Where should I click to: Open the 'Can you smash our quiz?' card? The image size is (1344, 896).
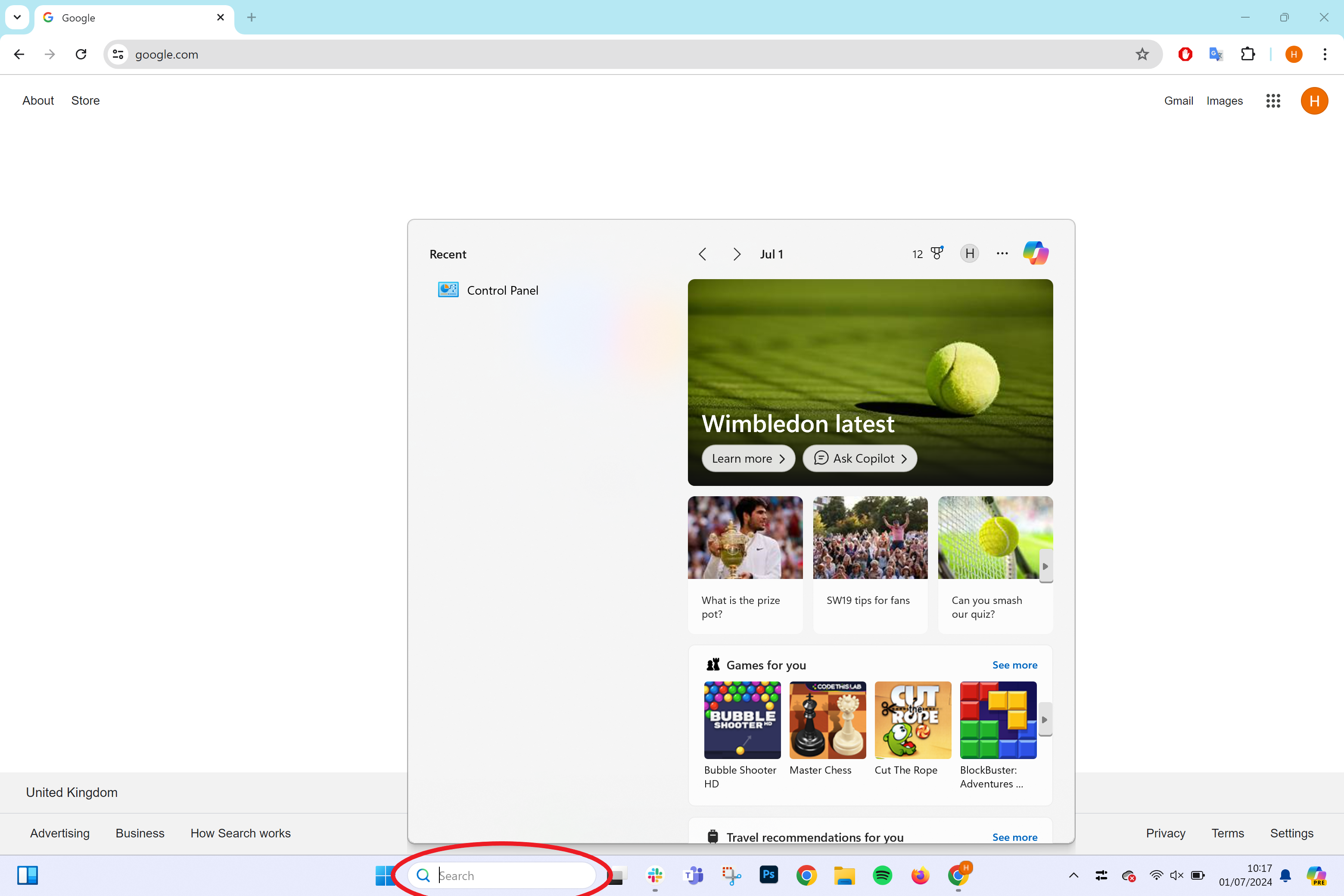pyautogui.click(x=995, y=565)
